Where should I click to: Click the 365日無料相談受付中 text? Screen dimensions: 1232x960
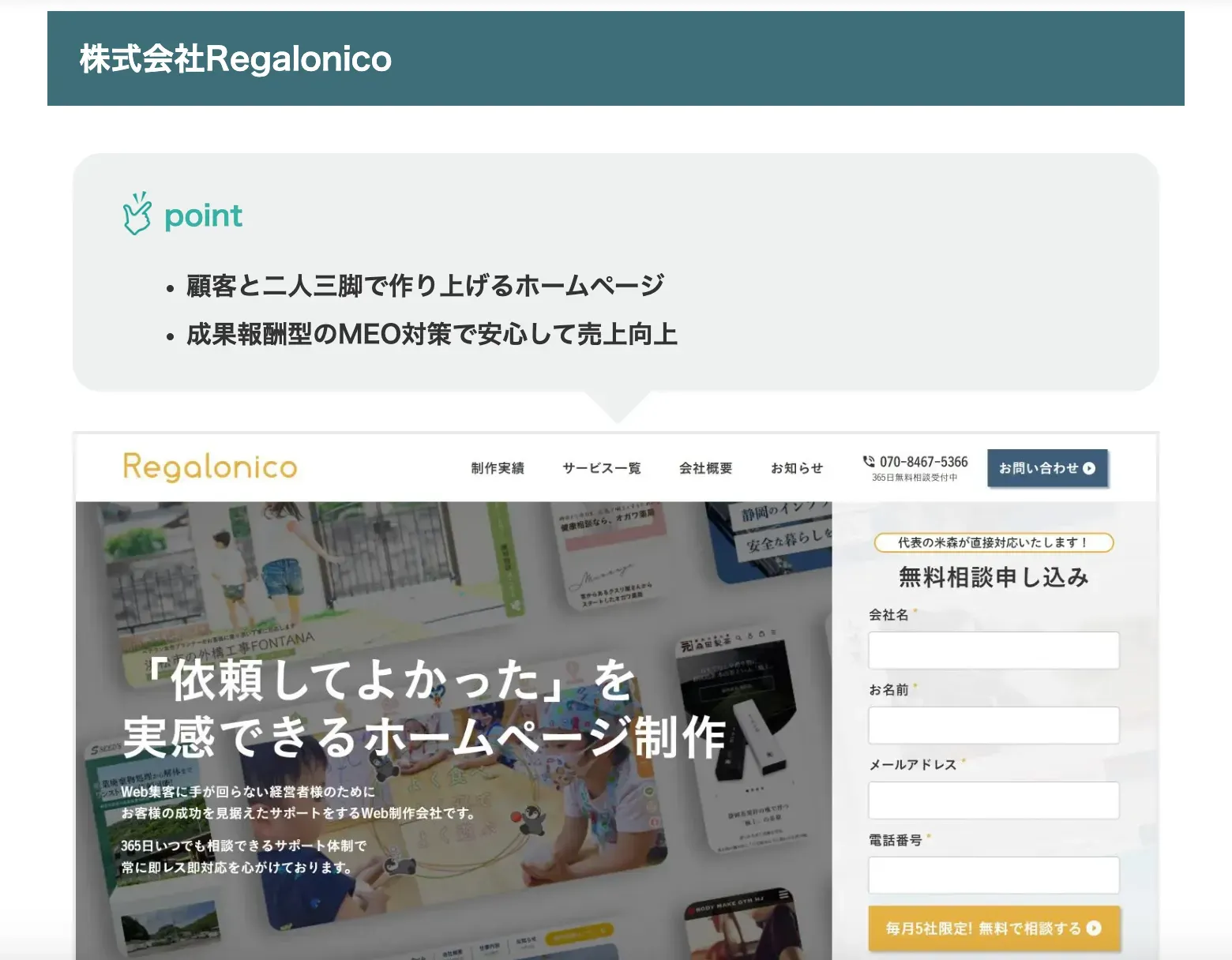[915, 478]
